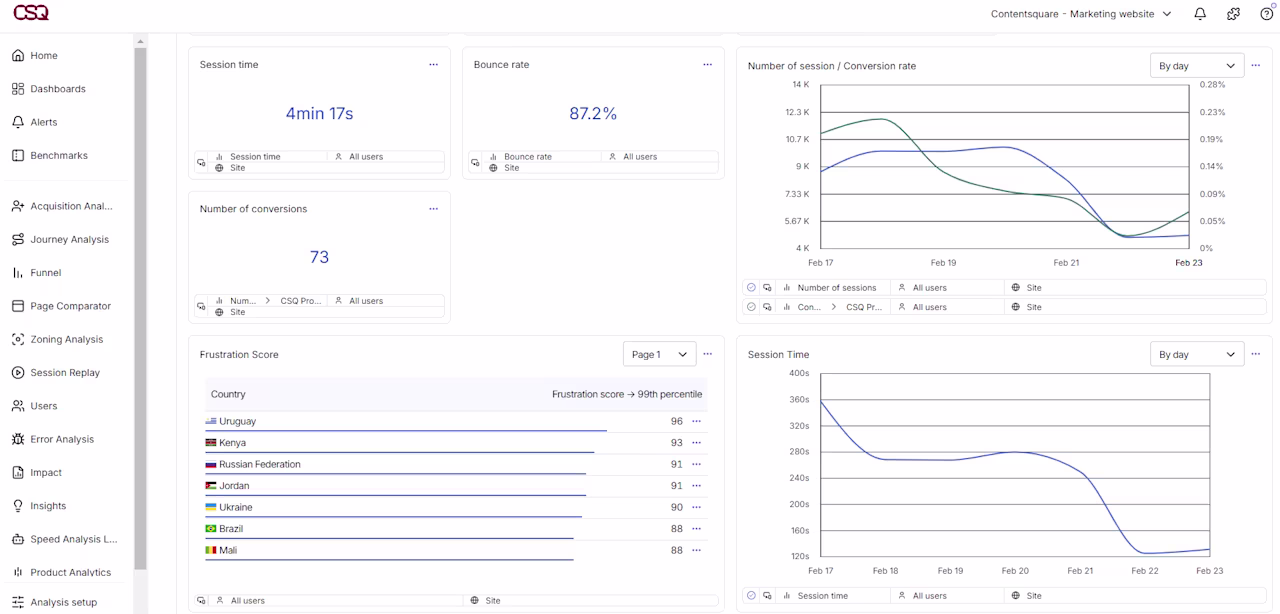Click the Mali frustration score bar
1280x614 pixels.
pyautogui.click(x=389, y=560)
